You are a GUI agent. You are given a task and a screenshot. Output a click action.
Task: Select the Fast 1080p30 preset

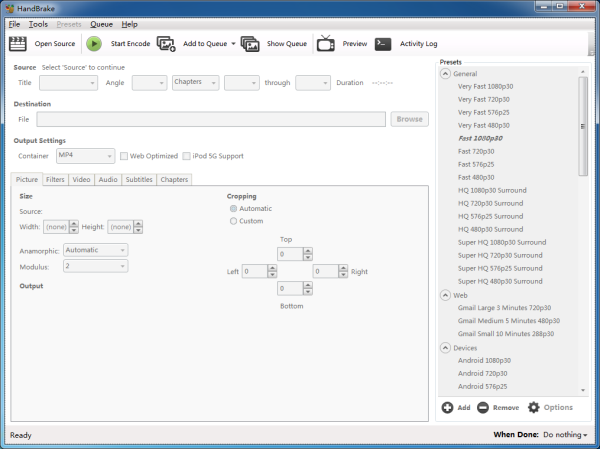(x=480, y=139)
